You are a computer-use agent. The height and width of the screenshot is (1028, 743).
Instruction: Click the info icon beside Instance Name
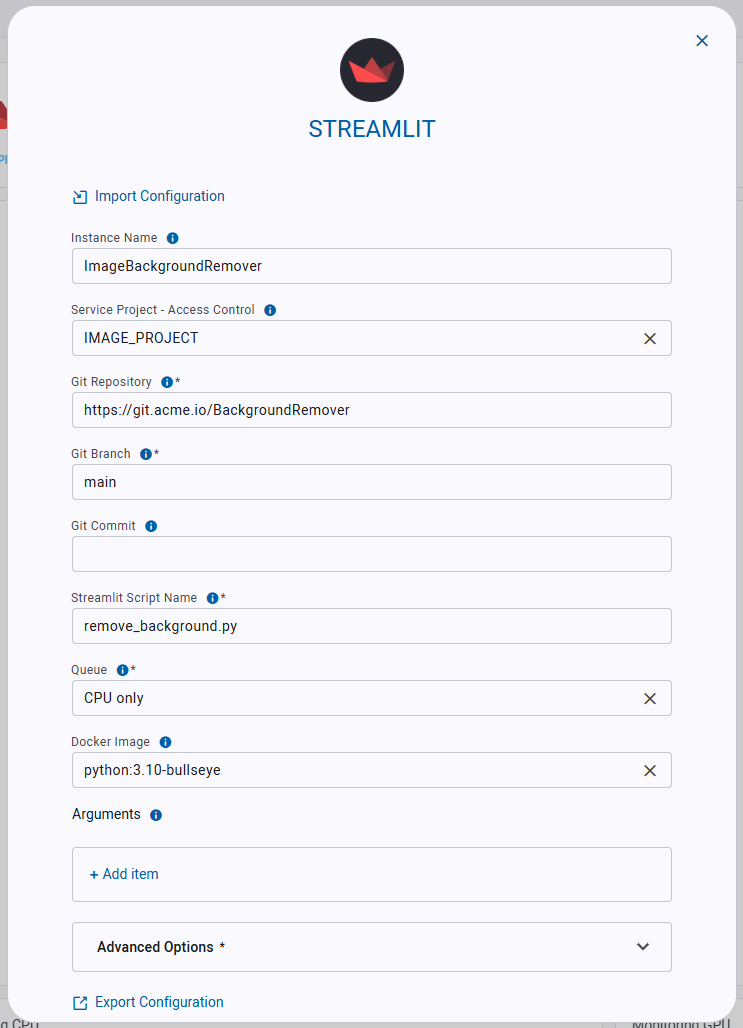tap(172, 238)
